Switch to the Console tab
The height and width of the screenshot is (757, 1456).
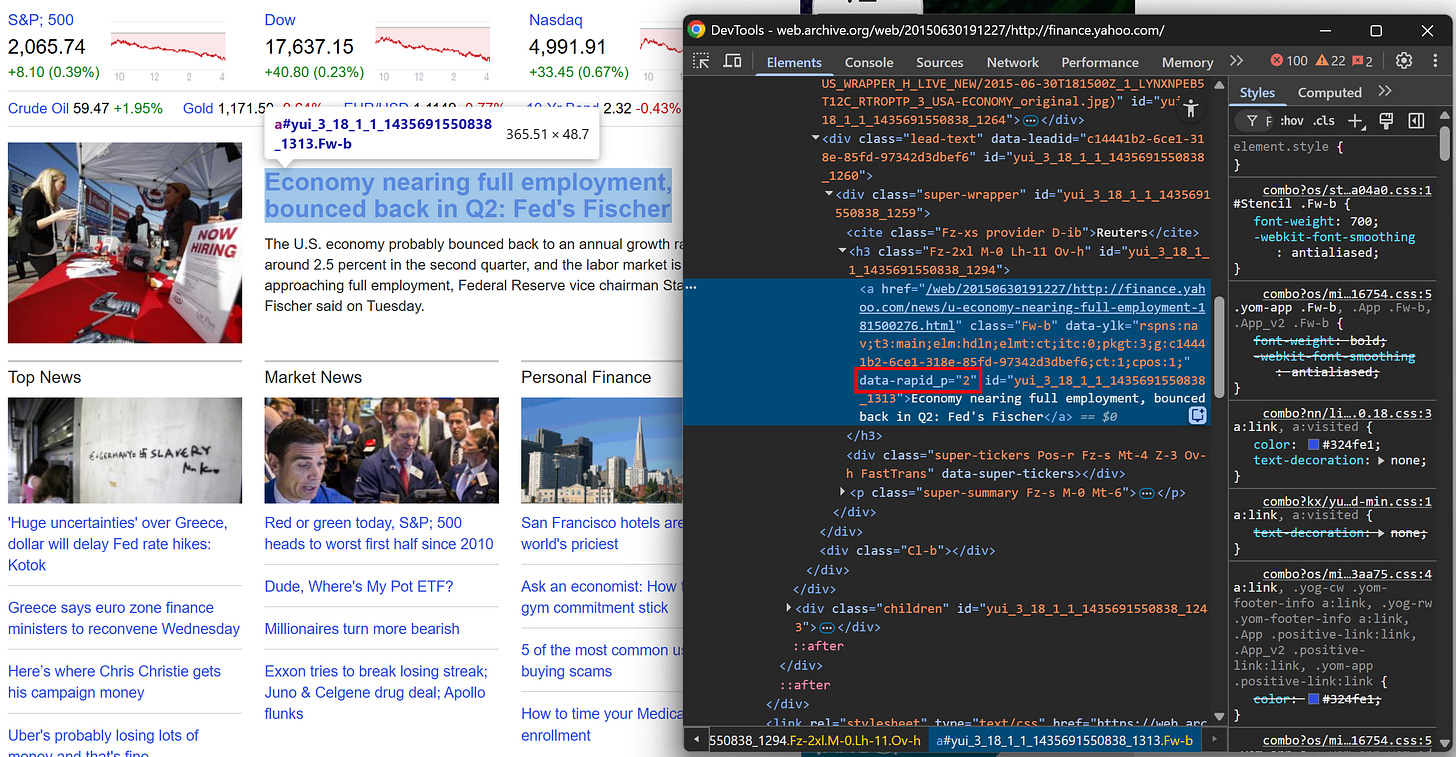pos(868,62)
